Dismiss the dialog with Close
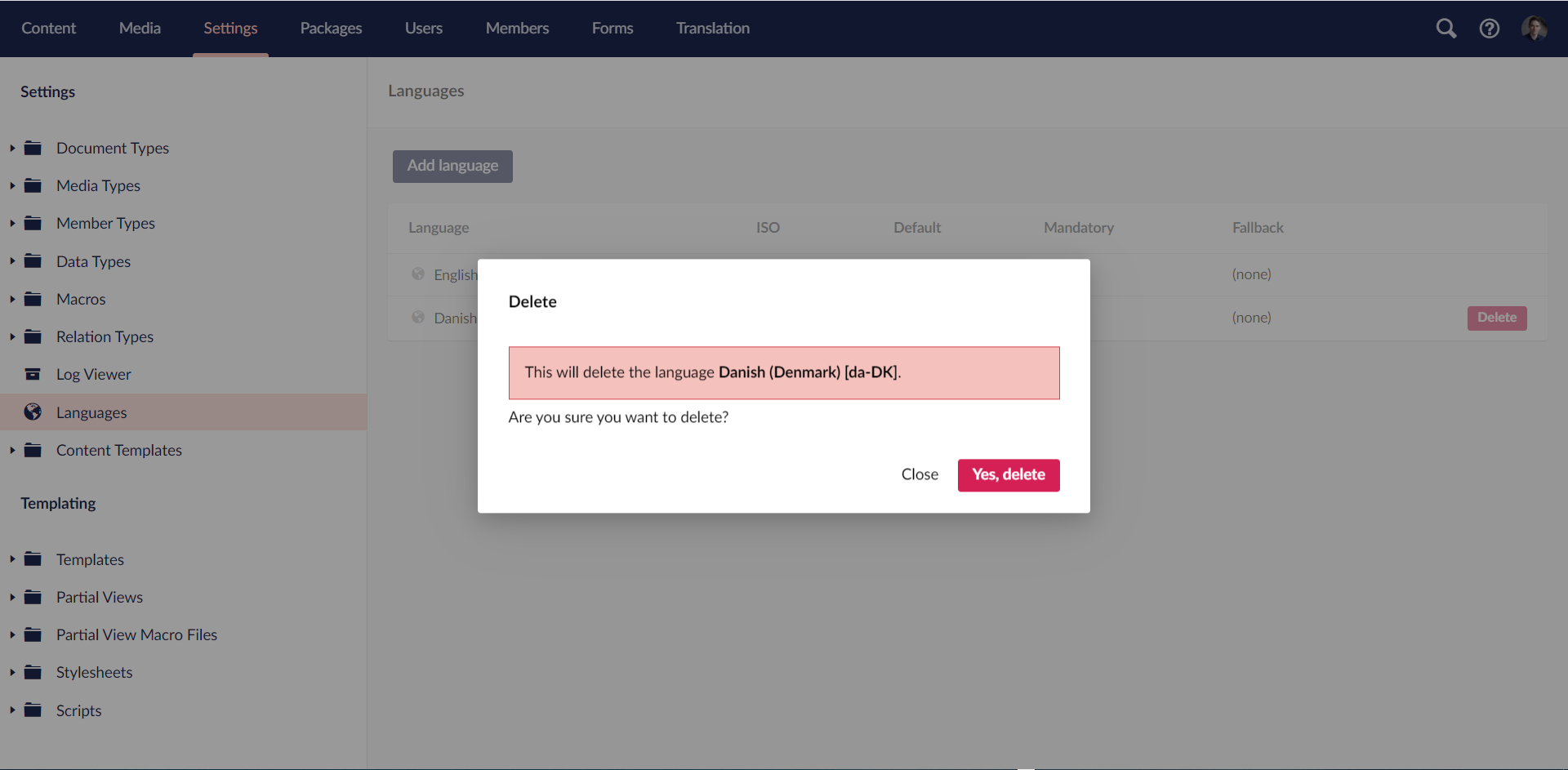The image size is (1568, 770). point(920,474)
